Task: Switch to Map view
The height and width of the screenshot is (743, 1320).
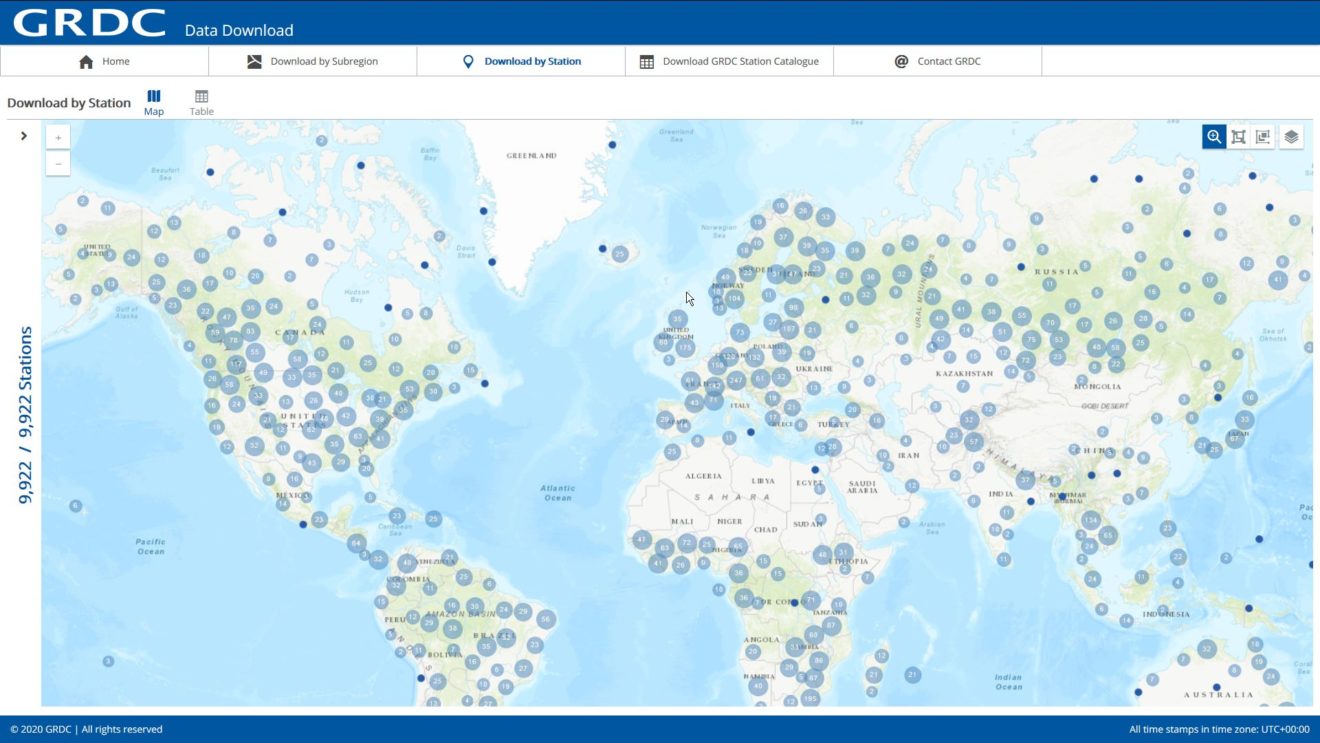Action: pos(154,102)
